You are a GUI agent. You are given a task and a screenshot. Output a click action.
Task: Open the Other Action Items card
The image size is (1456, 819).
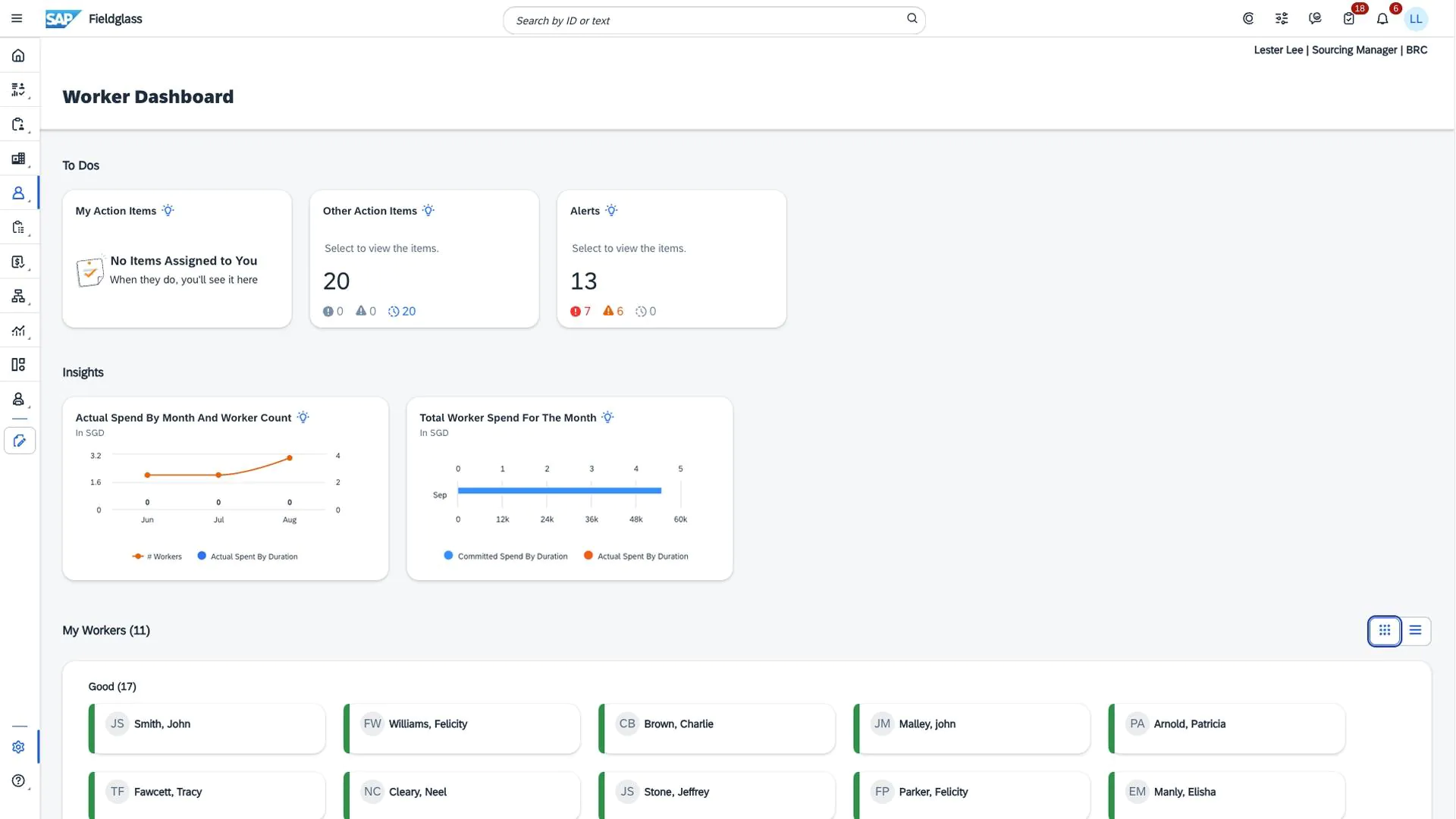coord(424,259)
